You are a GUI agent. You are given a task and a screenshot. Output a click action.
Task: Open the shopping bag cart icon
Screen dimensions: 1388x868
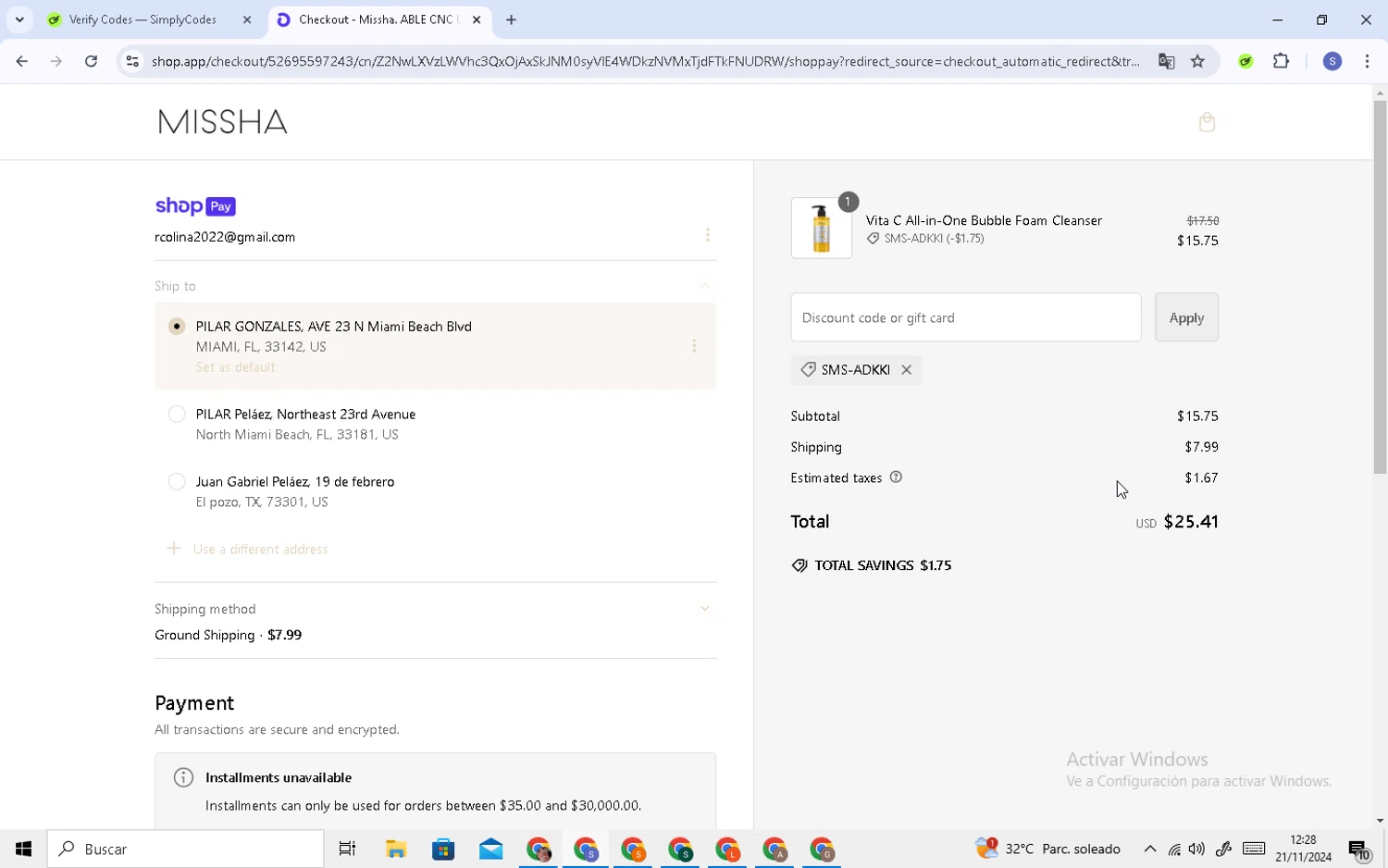coord(1207,122)
